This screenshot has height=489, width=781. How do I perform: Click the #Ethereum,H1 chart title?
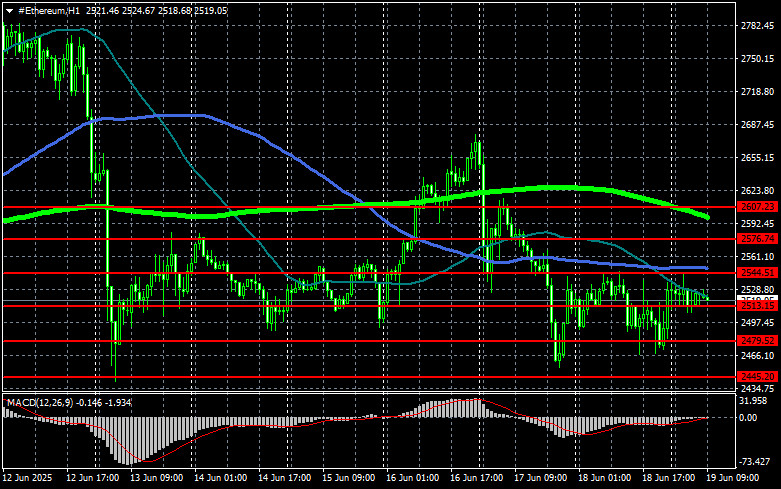coord(49,10)
